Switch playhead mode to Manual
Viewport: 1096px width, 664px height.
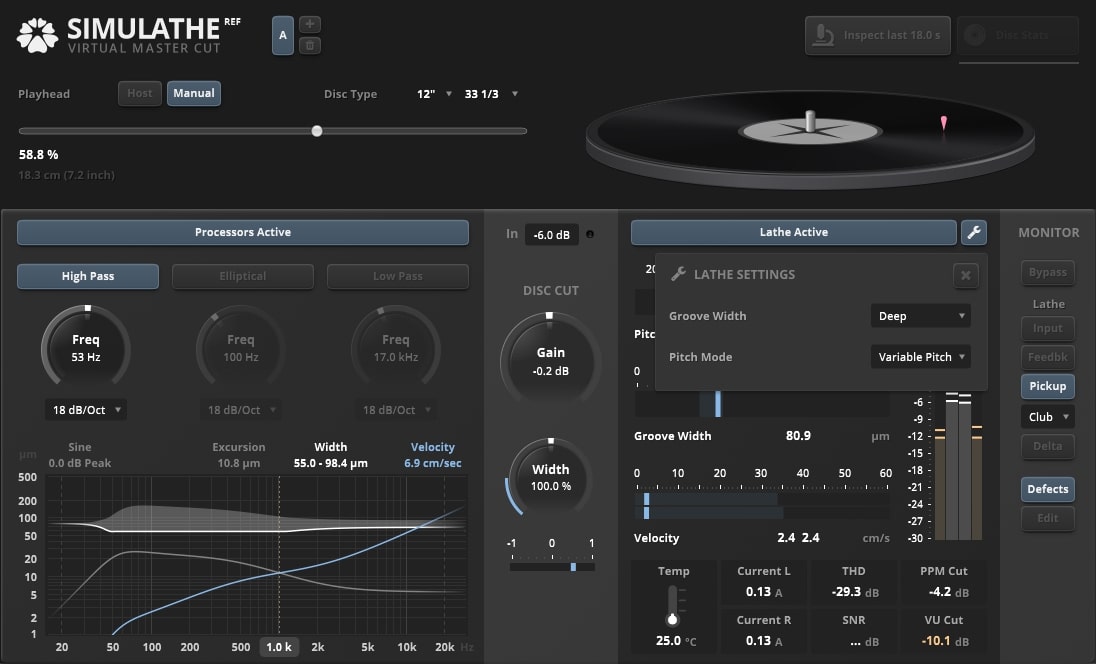click(x=193, y=93)
